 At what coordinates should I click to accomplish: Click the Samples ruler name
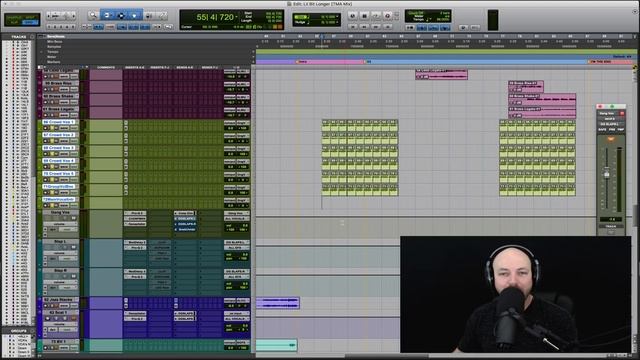tap(54, 47)
